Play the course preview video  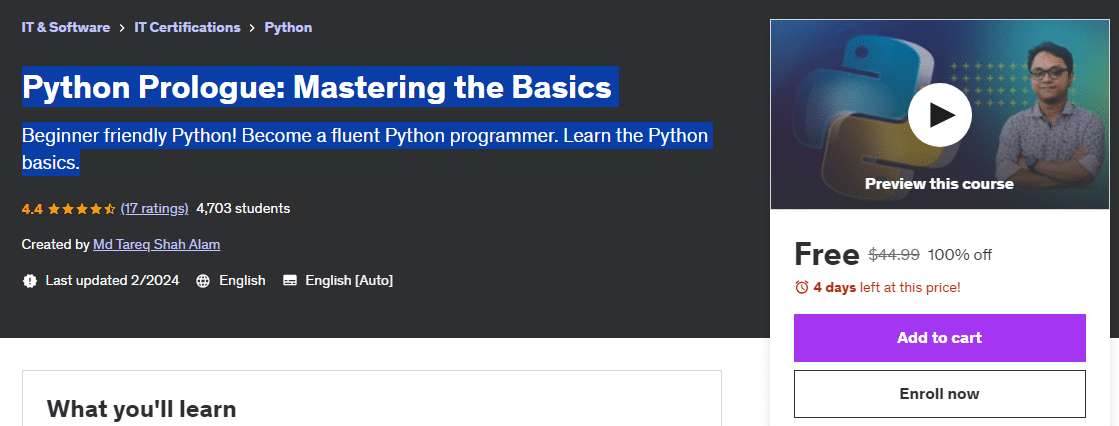939,114
